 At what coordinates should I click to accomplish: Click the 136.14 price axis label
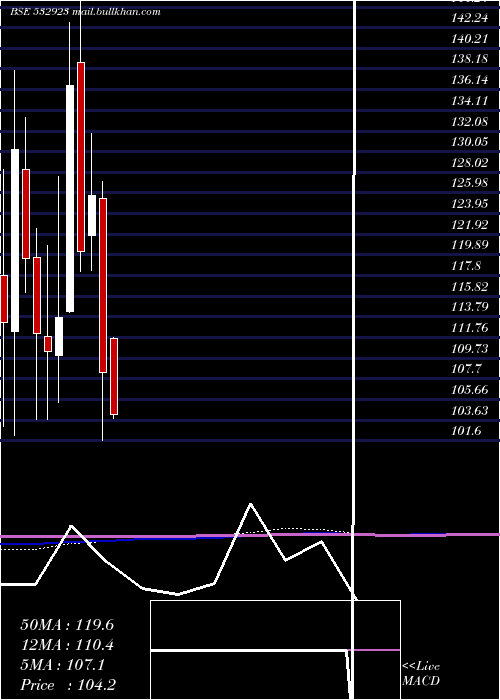tap(469, 80)
